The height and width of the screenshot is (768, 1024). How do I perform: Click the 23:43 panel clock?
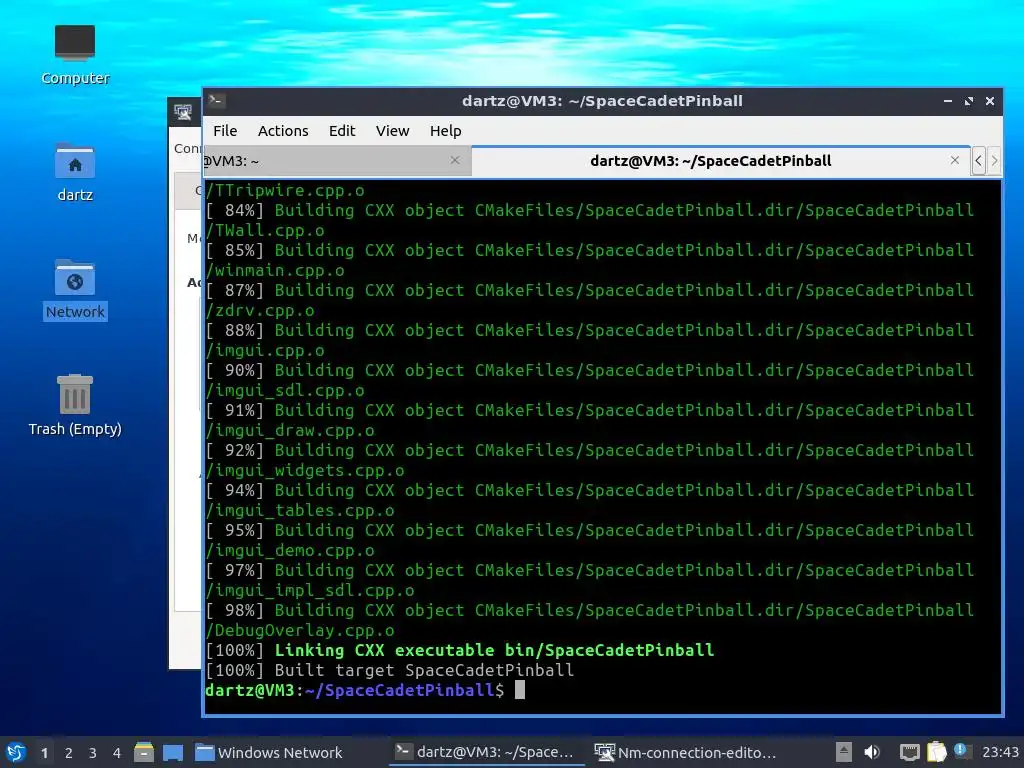1000,752
